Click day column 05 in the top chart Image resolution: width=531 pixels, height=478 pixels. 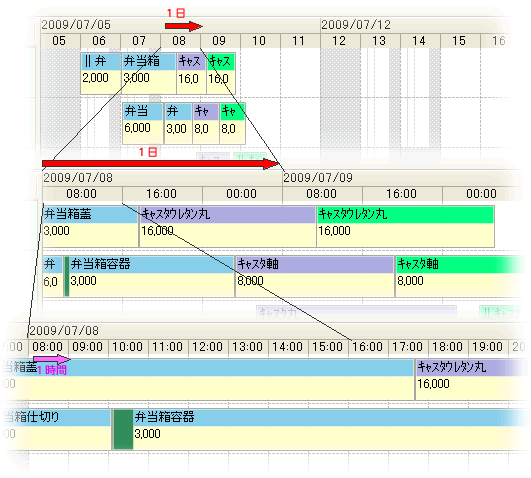[x=60, y=41]
